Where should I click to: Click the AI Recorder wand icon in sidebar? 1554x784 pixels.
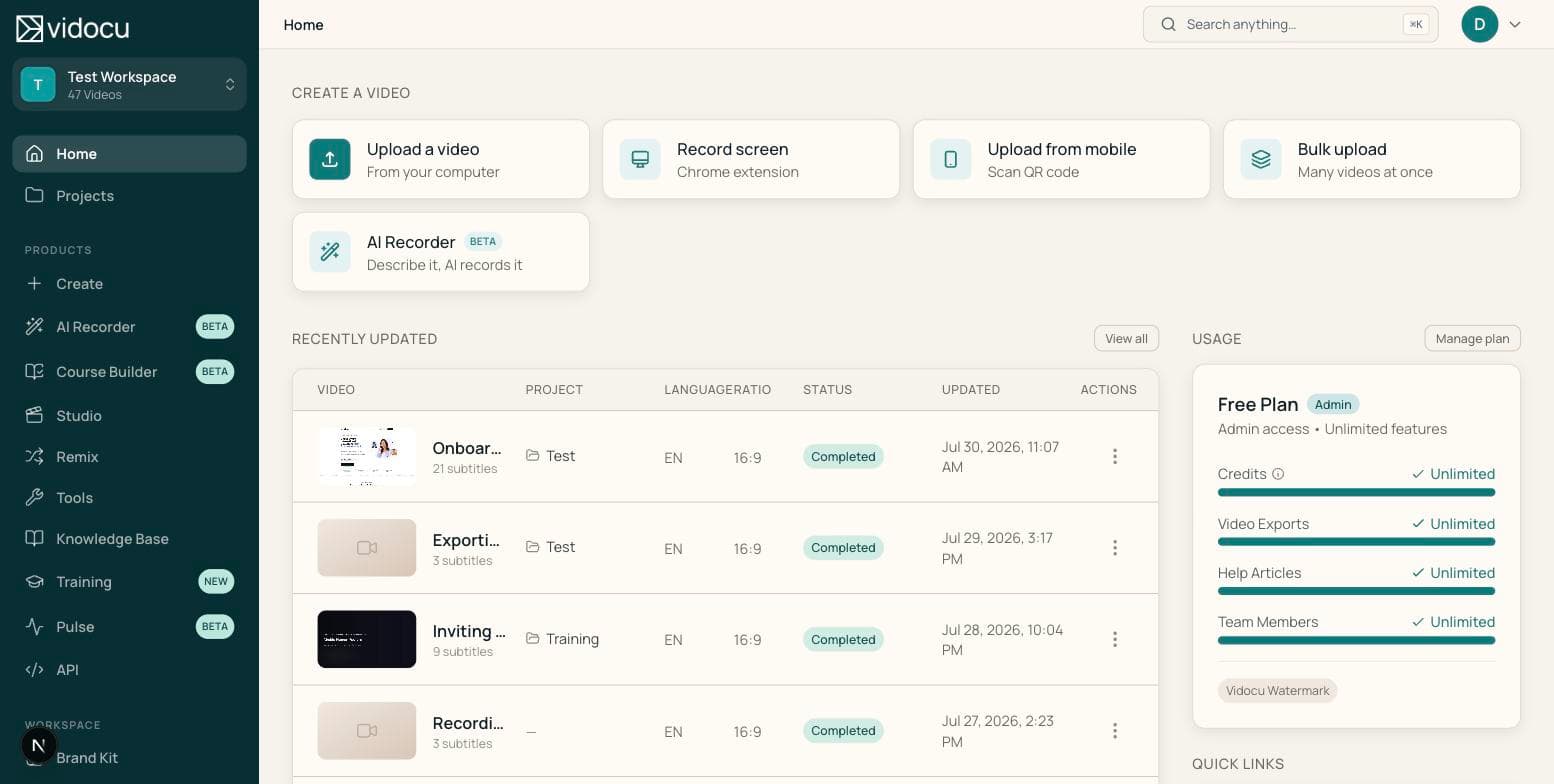(x=35, y=327)
